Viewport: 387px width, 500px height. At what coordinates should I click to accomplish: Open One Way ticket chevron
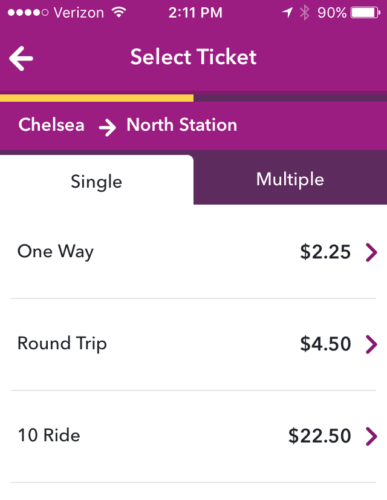[x=371, y=252]
